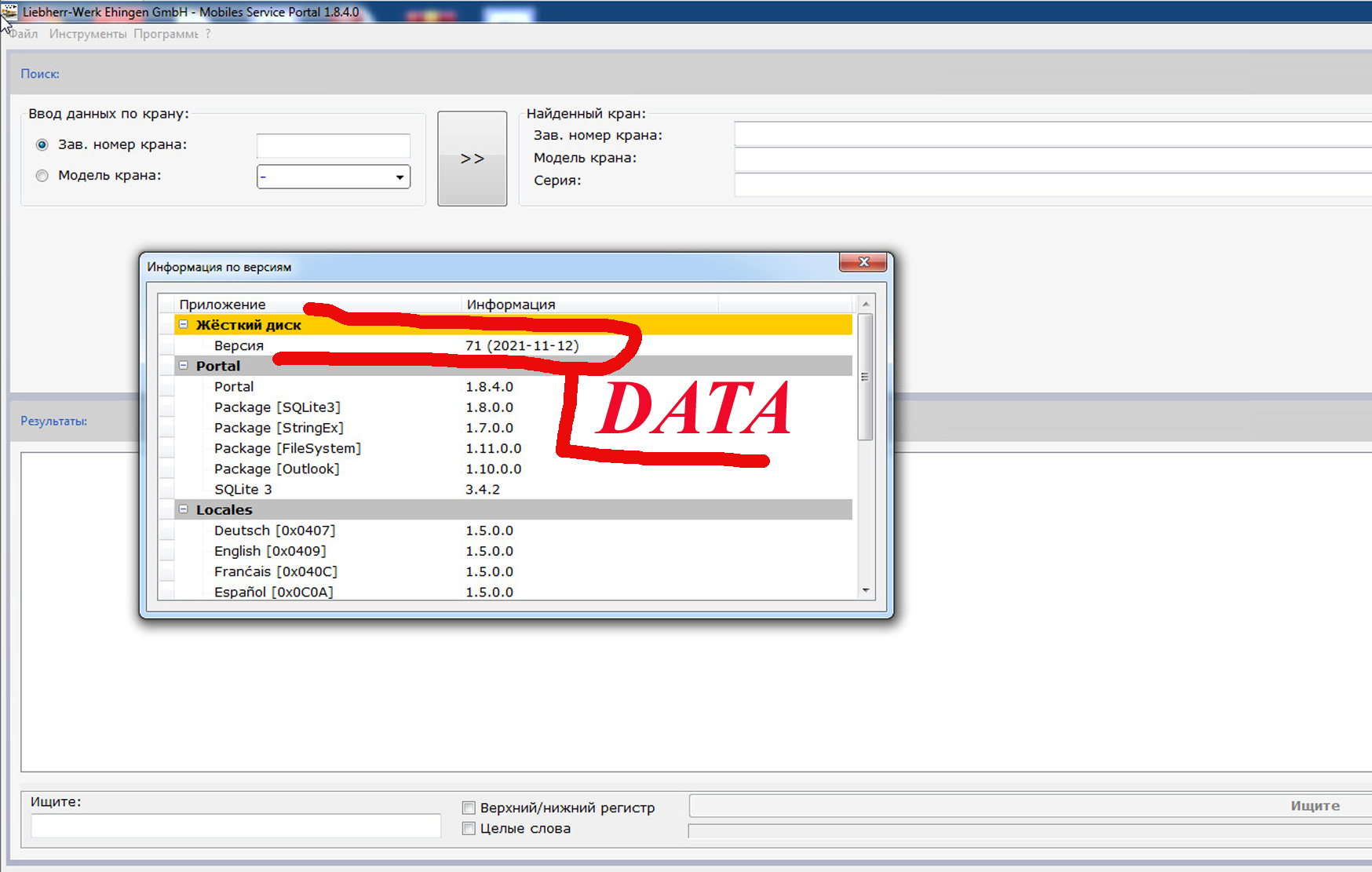Open the ? help menu
This screenshot has width=1372, height=872.
(x=208, y=34)
